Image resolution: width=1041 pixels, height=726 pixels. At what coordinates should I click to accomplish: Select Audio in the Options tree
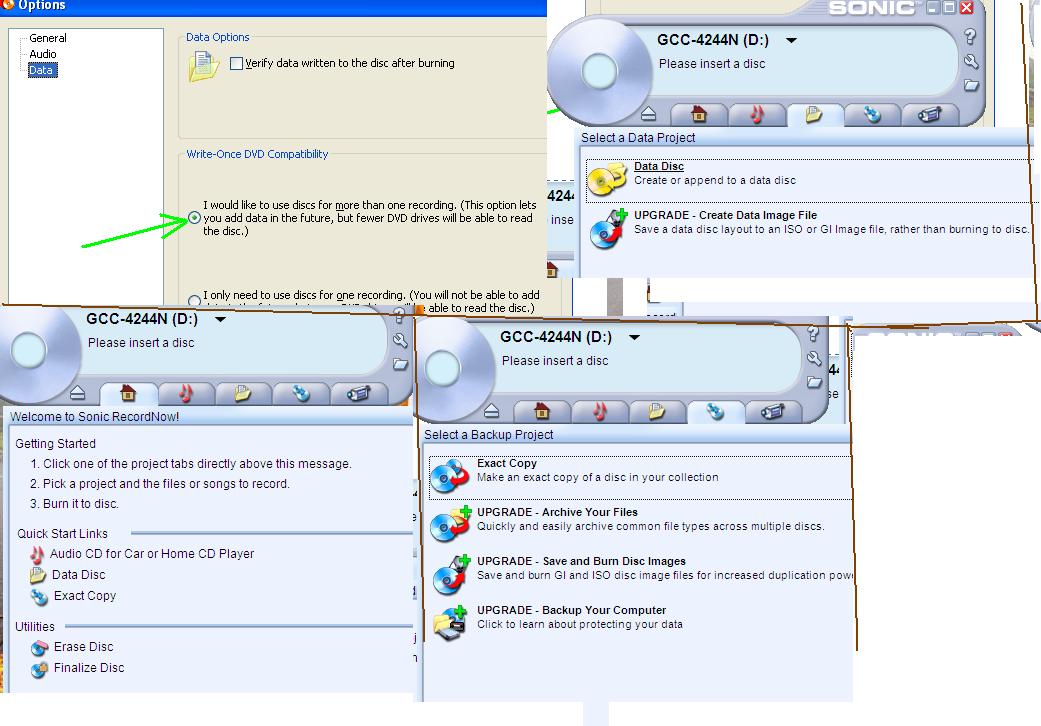42,54
